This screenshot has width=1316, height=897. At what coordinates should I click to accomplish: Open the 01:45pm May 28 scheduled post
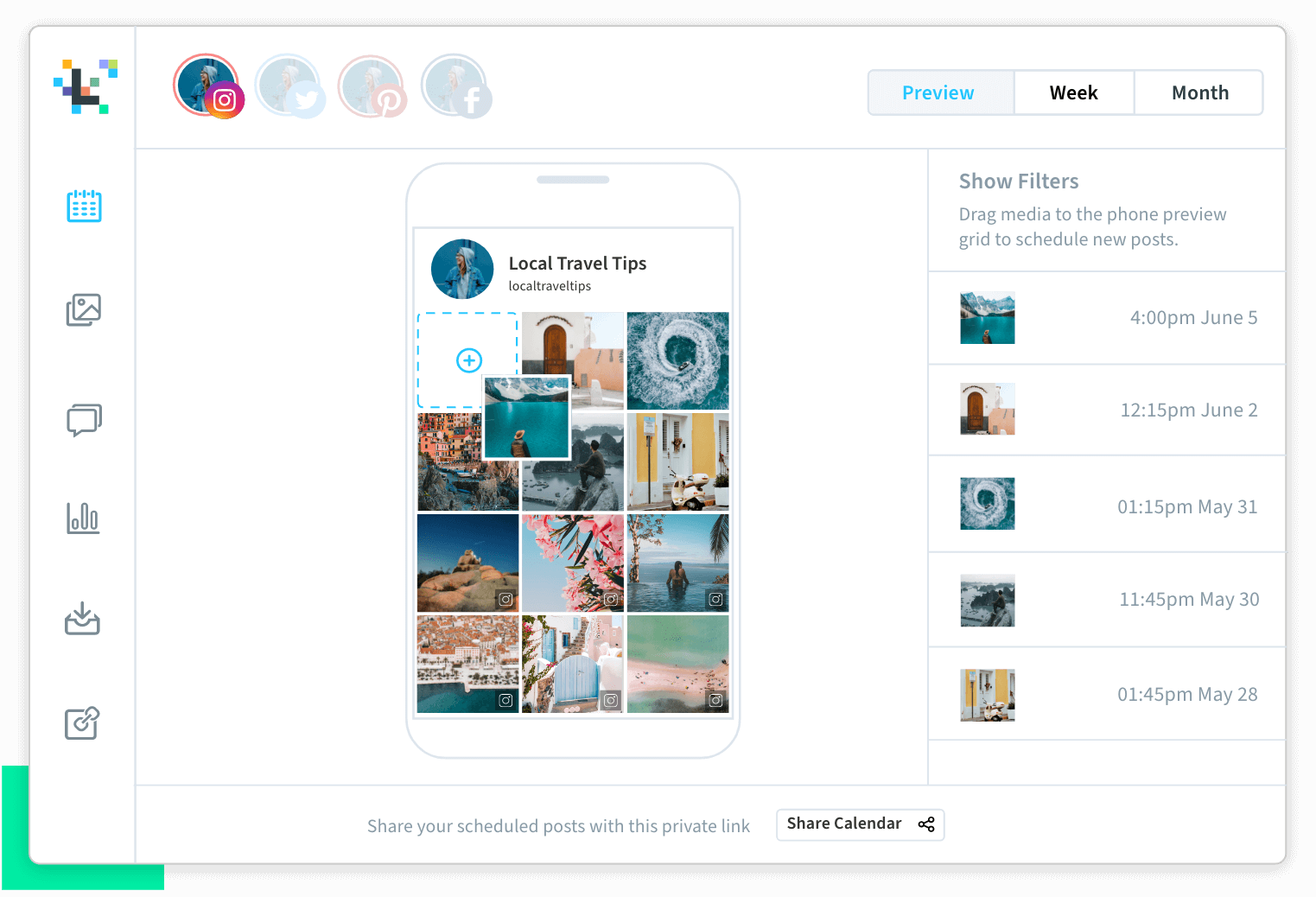(1107, 694)
